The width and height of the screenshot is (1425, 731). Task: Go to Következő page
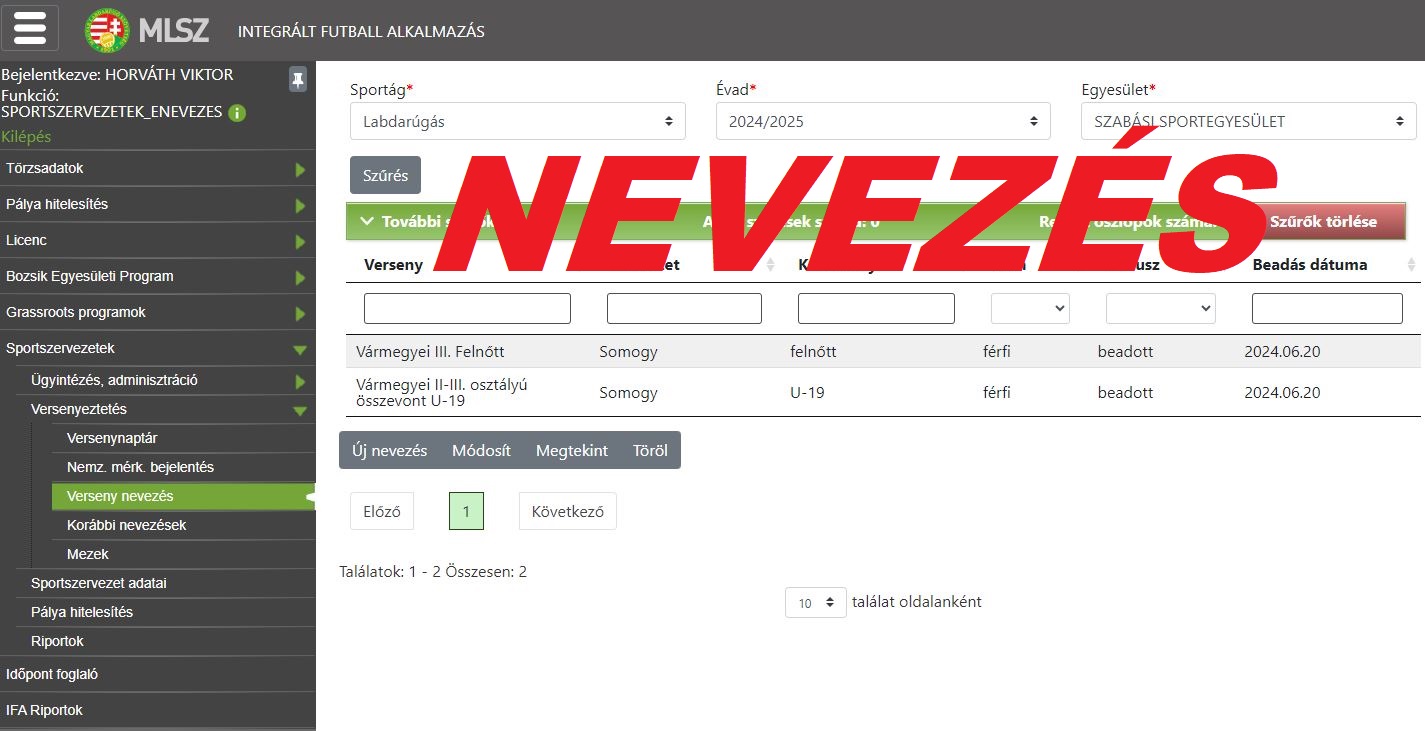(567, 511)
